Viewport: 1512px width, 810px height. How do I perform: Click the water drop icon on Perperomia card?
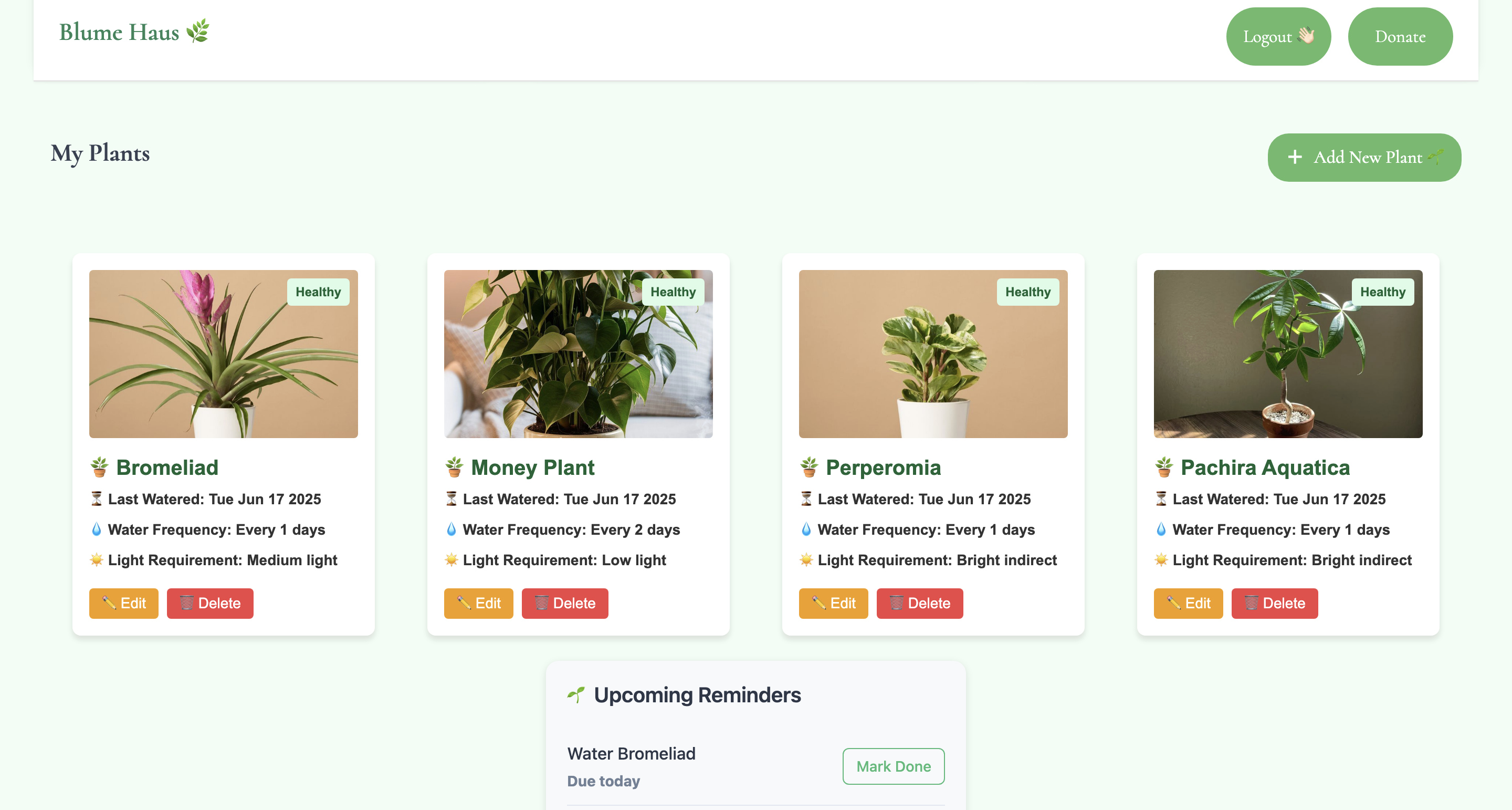(x=806, y=529)
